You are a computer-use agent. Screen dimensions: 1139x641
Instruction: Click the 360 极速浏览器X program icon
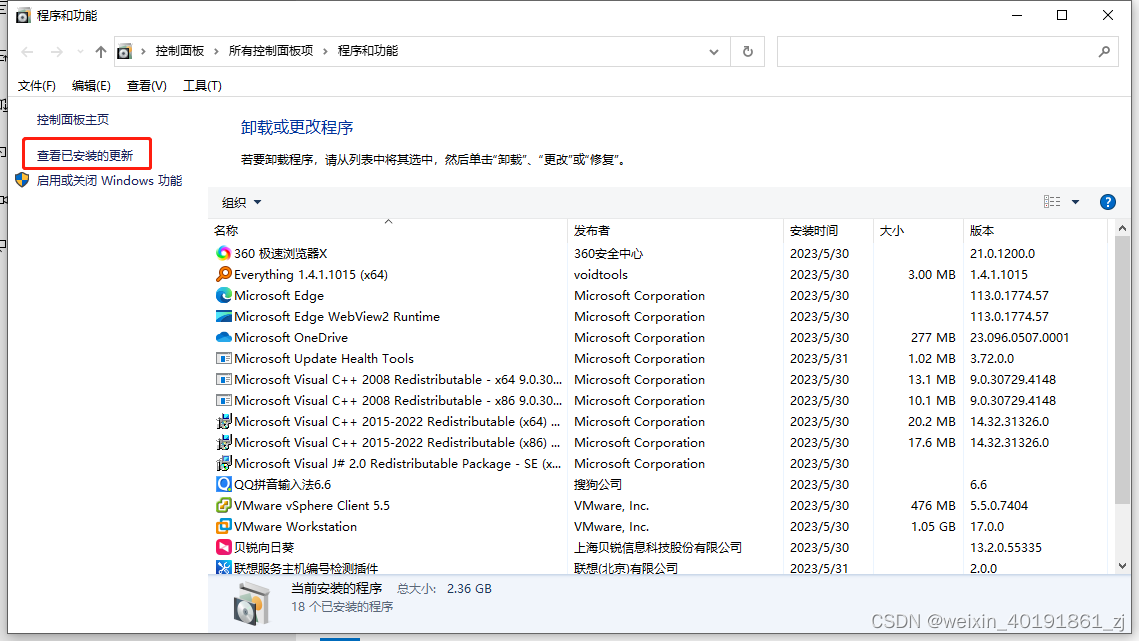click(x=224, y=253)
